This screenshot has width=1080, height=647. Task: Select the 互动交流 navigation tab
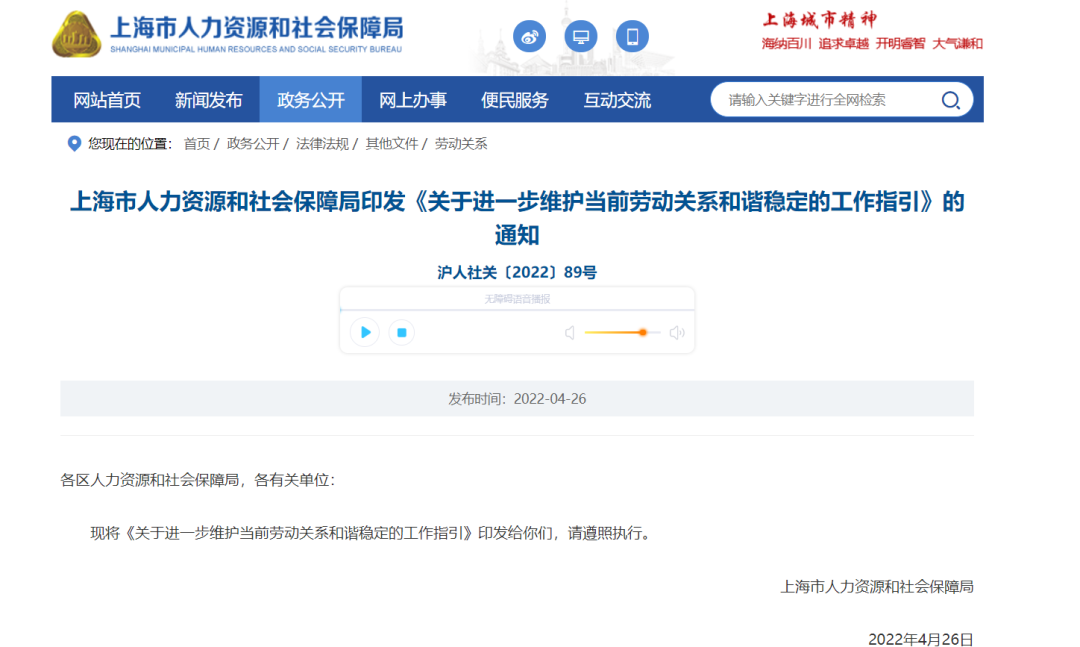615,99
